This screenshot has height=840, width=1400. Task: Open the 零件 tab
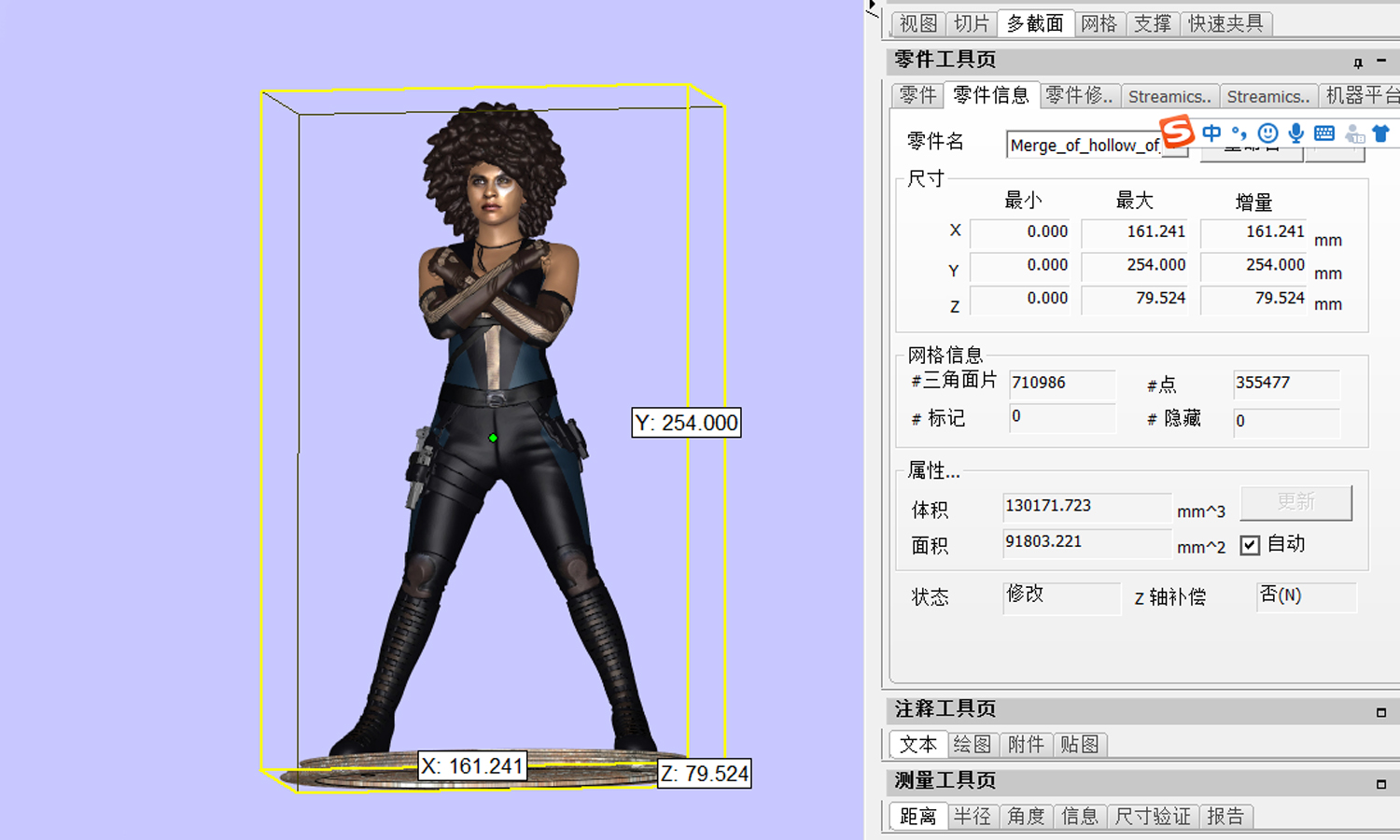917,95
